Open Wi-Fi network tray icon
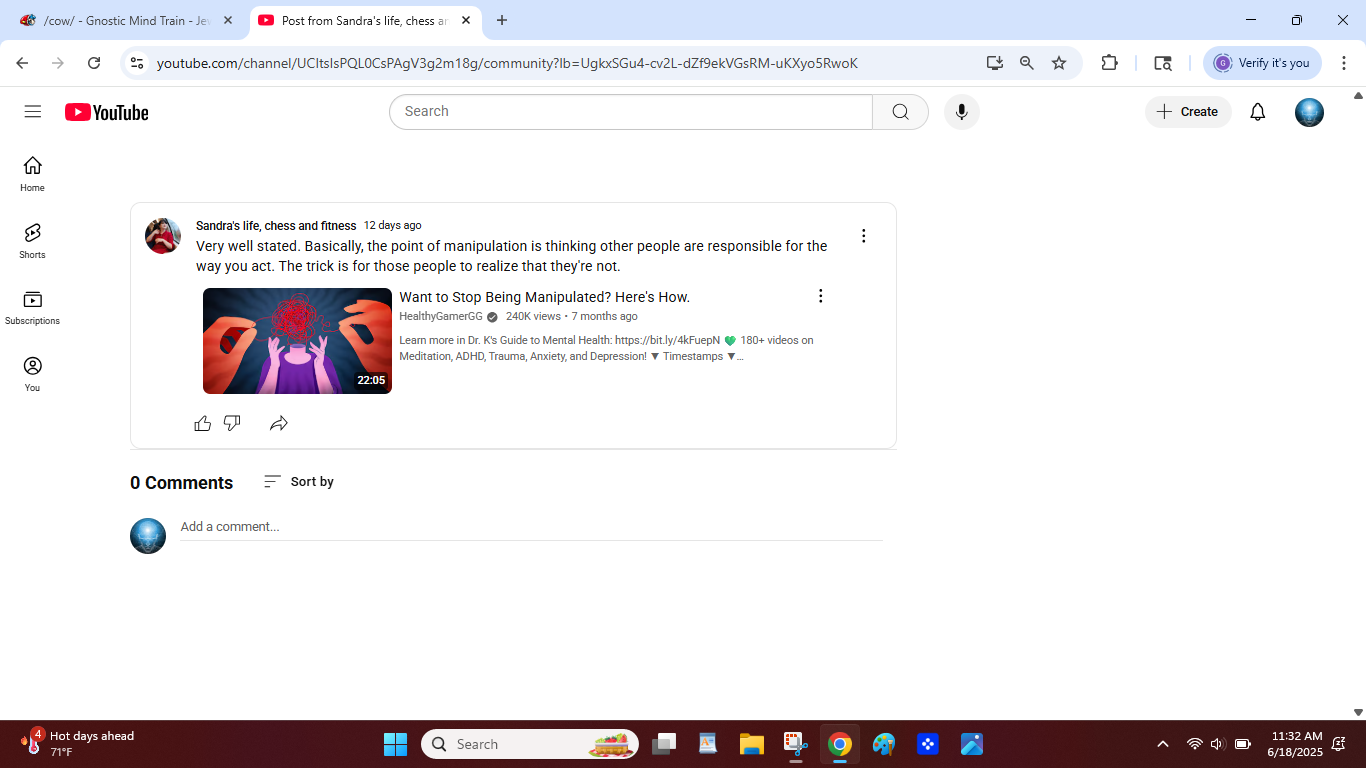Screen dimensions: 1366x768 (x=1194, y=744)
